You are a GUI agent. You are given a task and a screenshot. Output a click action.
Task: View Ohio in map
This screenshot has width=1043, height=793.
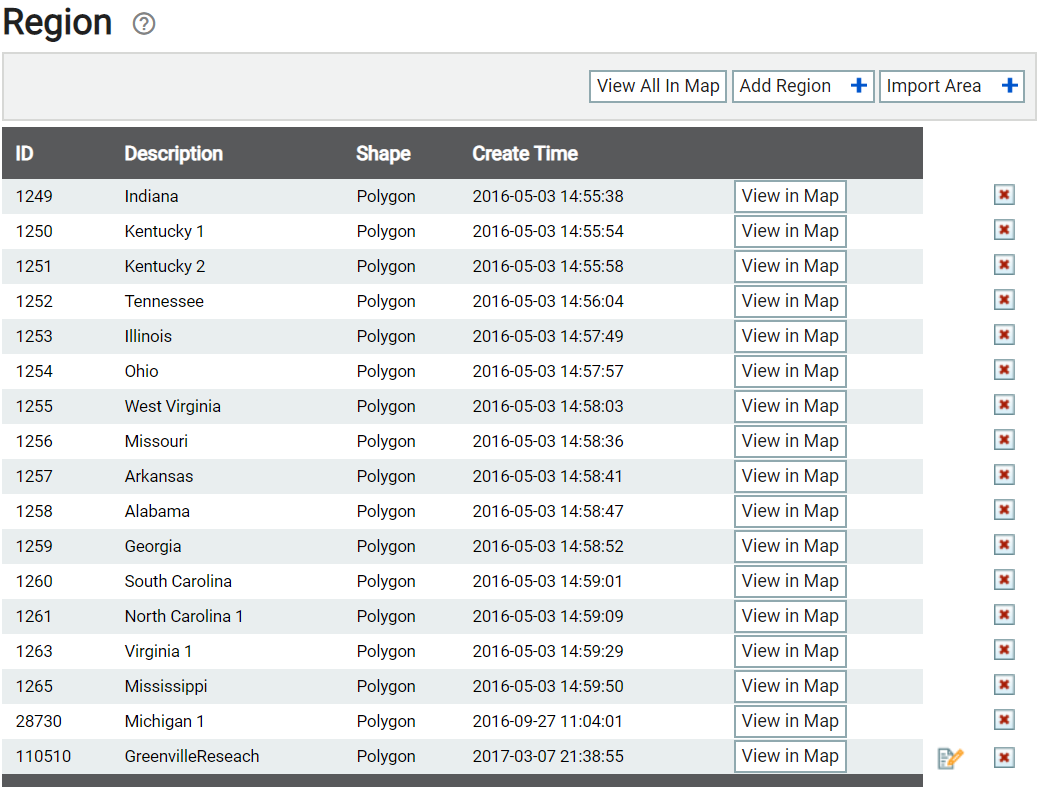[x=790, y=371]
